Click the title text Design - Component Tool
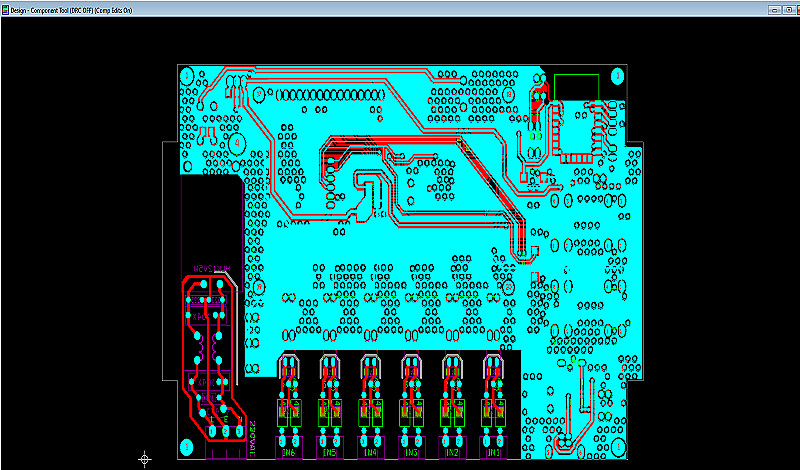Screen dimensions: 800x470 coord(42,10)
